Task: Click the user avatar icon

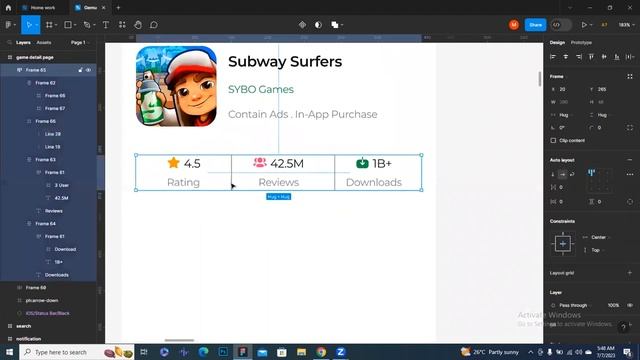Action: point(514,25)
